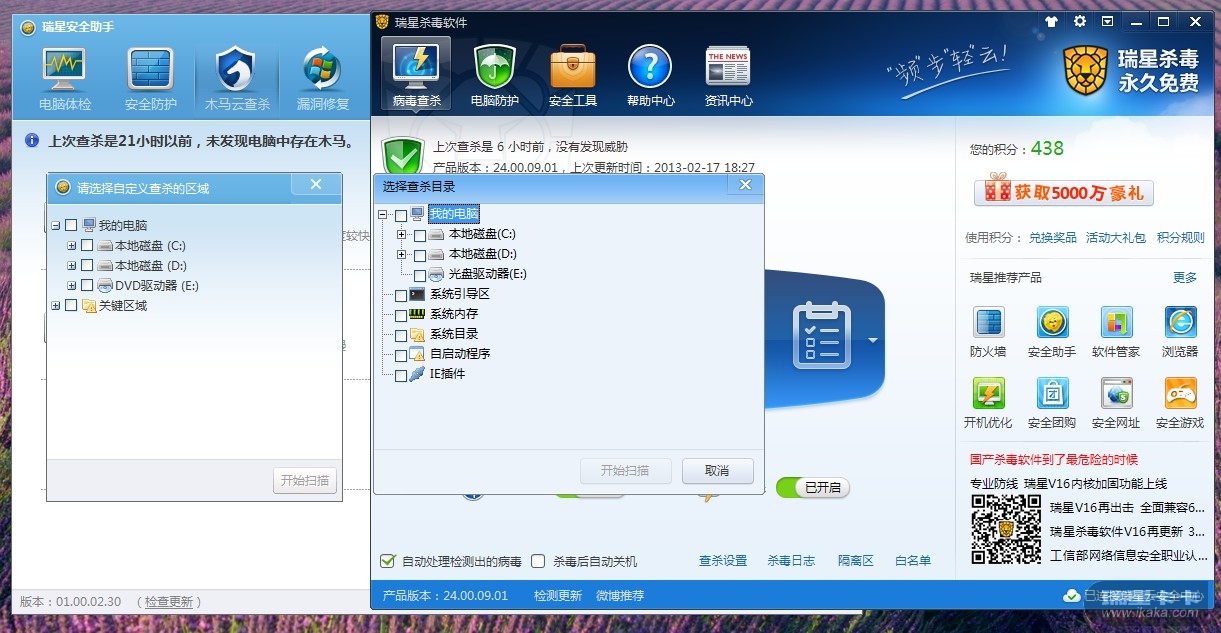The height and width of the screenshot is (633, 1221).
Task: Toggle 杀毒后自动关机 checkbox
Action: (538, 561)
